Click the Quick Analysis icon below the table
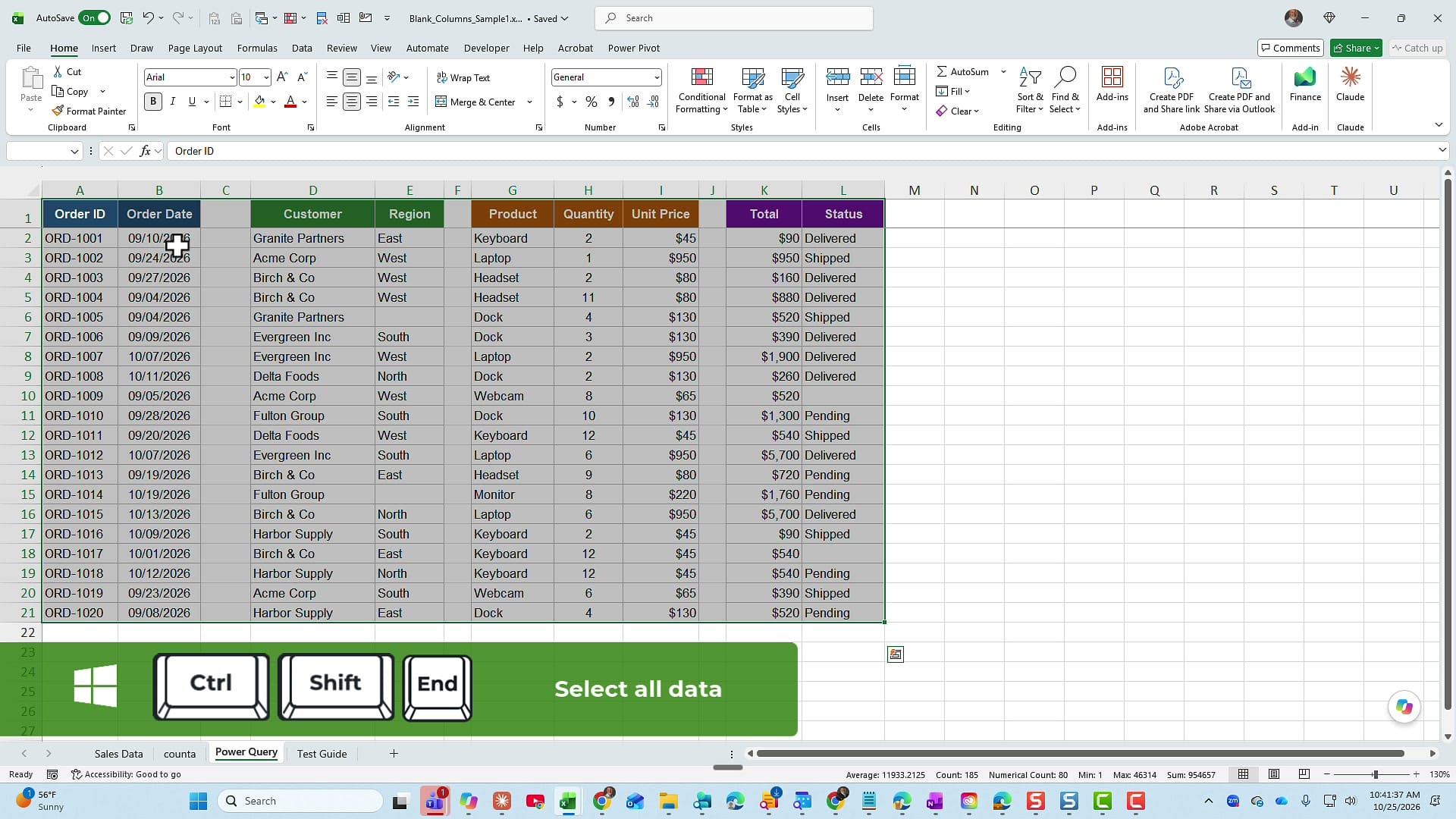1456x819 pixels. coord(896,654)
